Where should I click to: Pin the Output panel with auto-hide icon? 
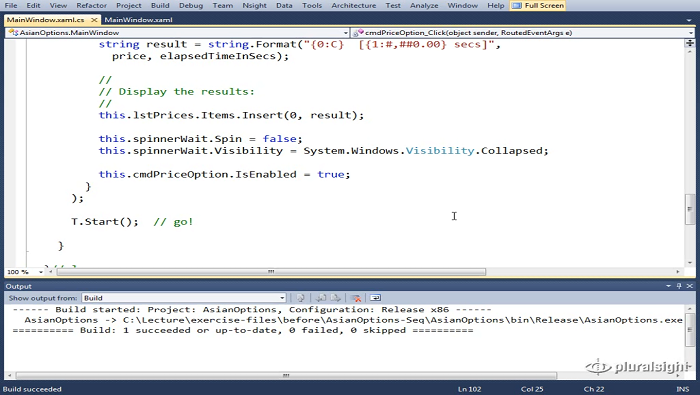tap(679, 286)
